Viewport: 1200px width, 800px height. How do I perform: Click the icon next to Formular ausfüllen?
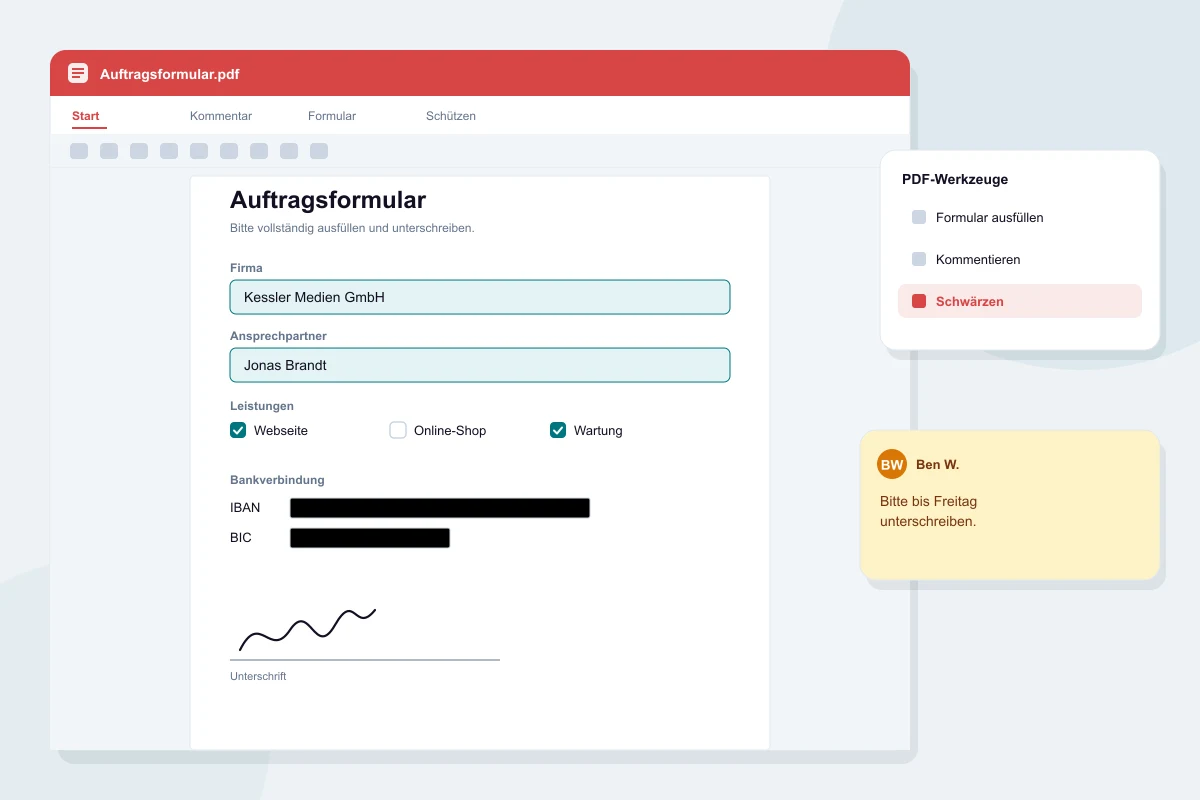click(919, 217)
